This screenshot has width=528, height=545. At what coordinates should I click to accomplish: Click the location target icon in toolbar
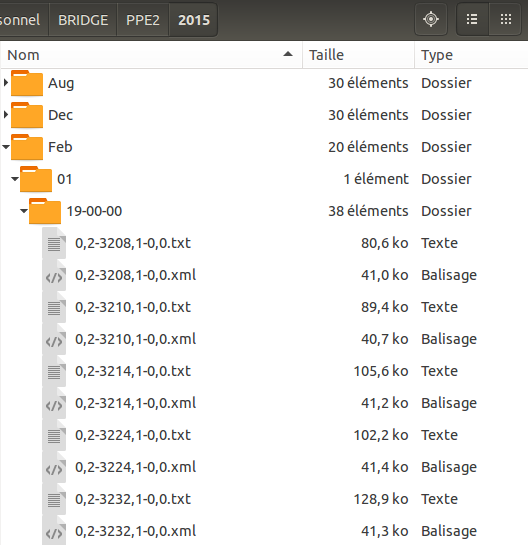[431, 19]
